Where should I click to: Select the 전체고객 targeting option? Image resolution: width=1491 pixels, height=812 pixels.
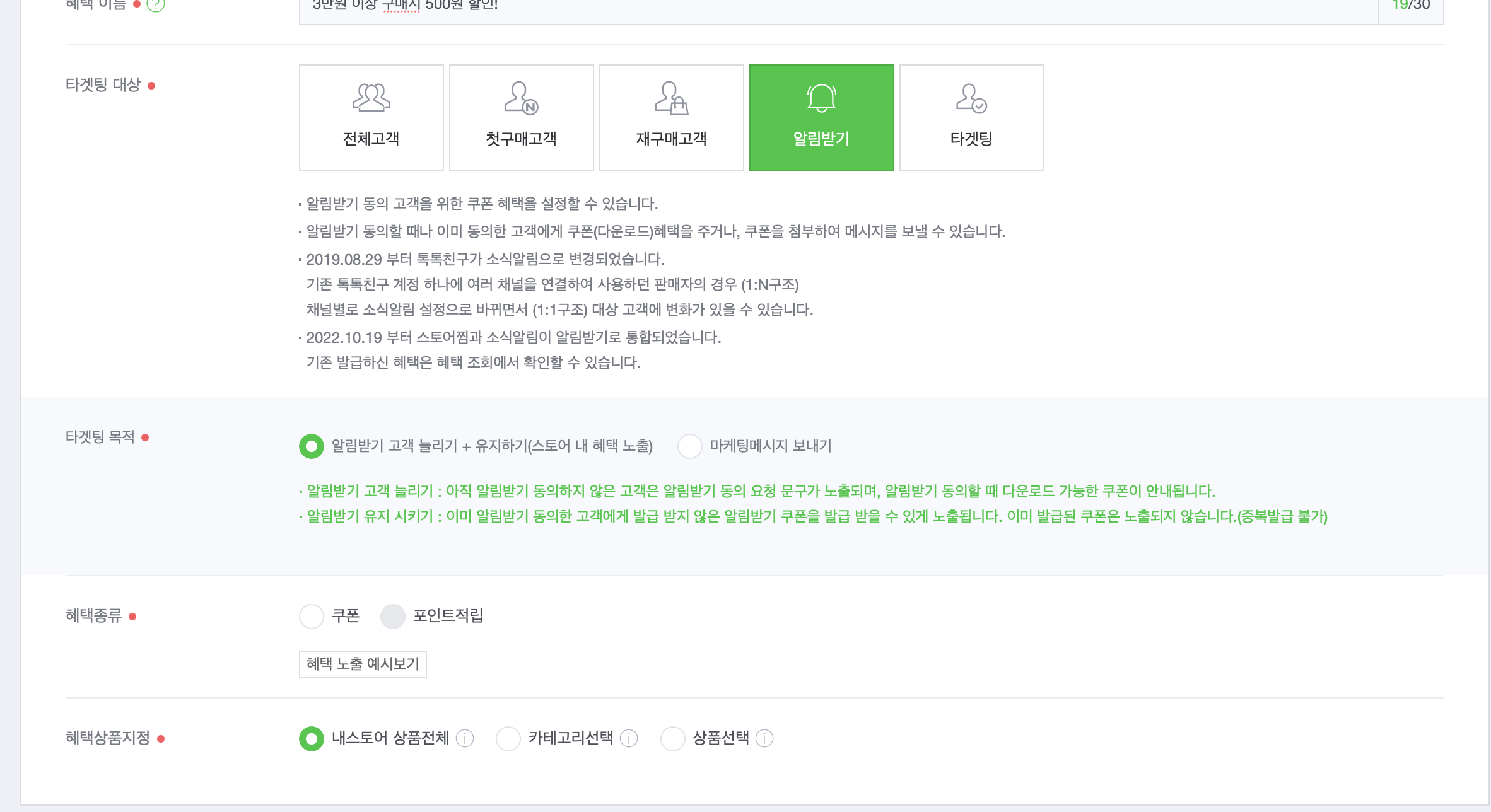pos(371,118)
